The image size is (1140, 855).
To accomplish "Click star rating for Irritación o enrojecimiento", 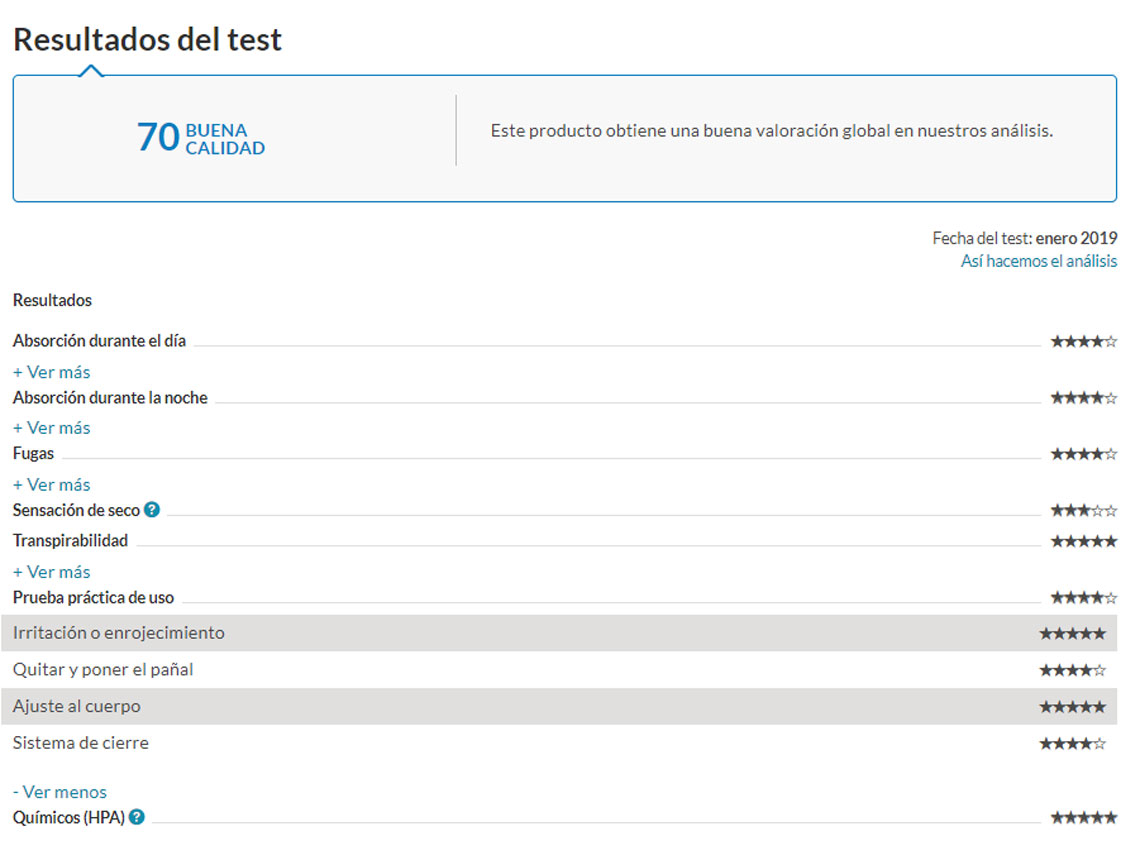I will (1072, 634).
